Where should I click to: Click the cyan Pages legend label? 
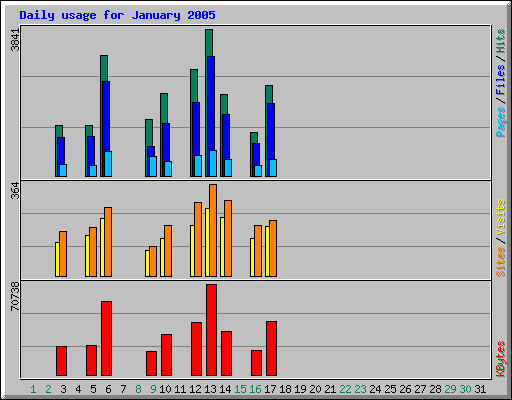(500, 122)
